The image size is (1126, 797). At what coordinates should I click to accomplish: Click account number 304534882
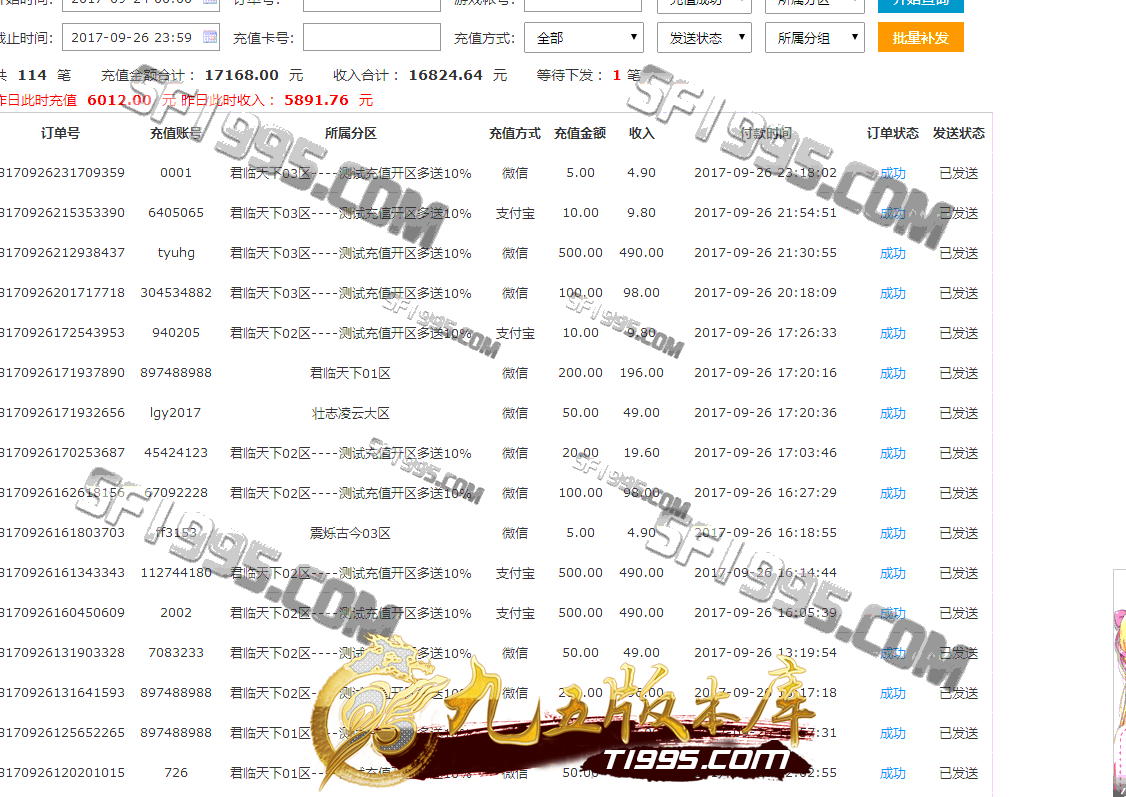(176, 293)
